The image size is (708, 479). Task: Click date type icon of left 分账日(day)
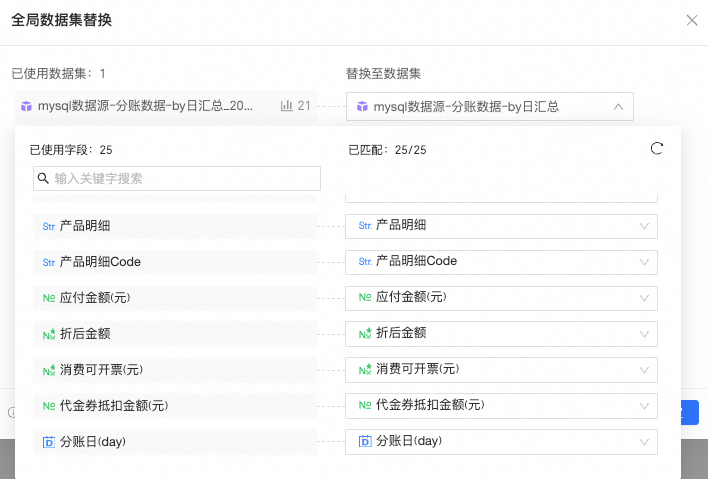49,442
